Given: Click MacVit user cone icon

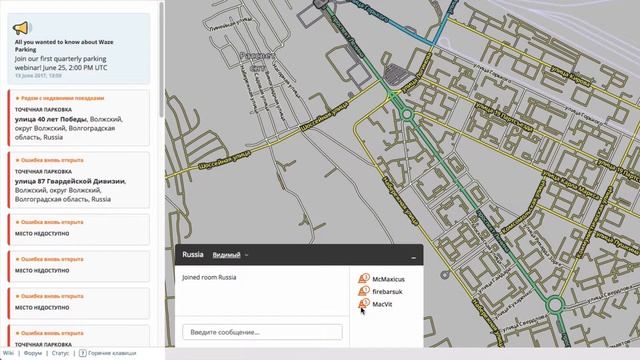Looking at the screenshot, I should pyautogui.click(x=363, y=304).
